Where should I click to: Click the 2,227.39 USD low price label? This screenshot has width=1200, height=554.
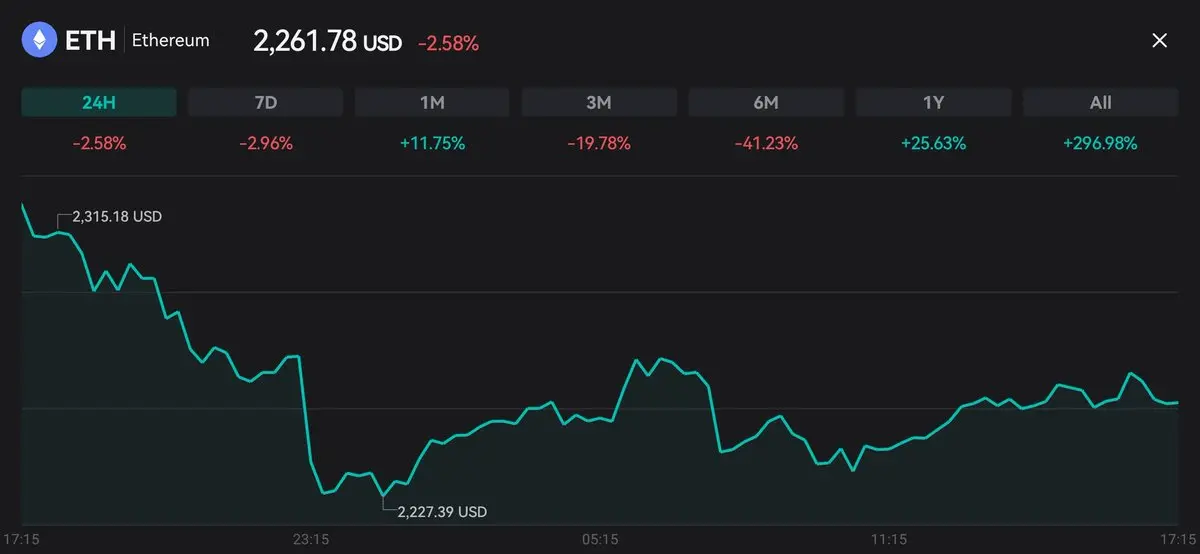[442, 511]
